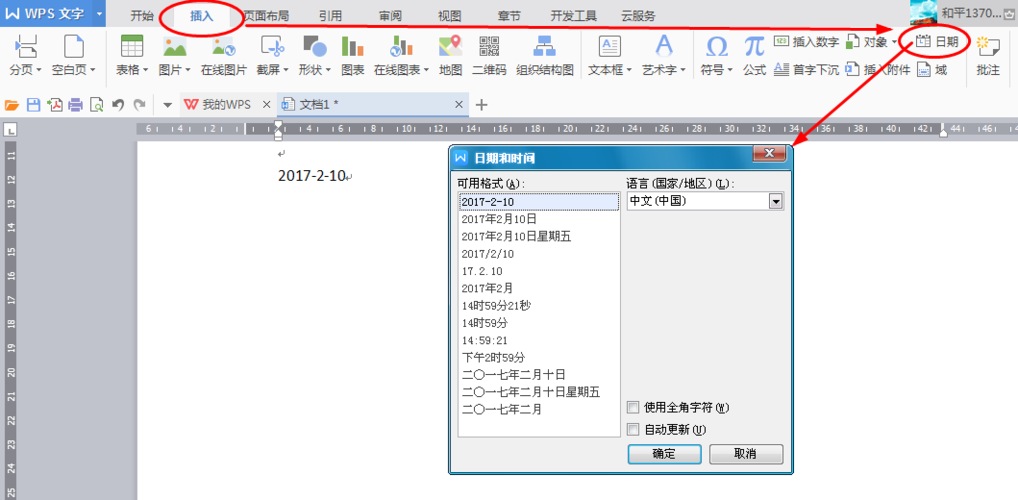The image size is (1018, 500).
Task: Undo the last action
Action: 118,105
